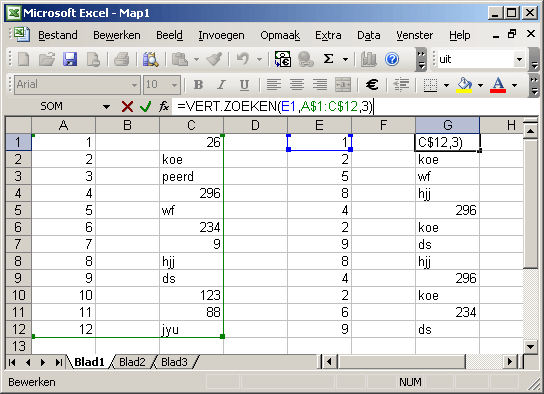The width and height of the screenshot is (544, 394).
Task: Select row header 5
Action: pyautogui.click(x=18, y=210)
